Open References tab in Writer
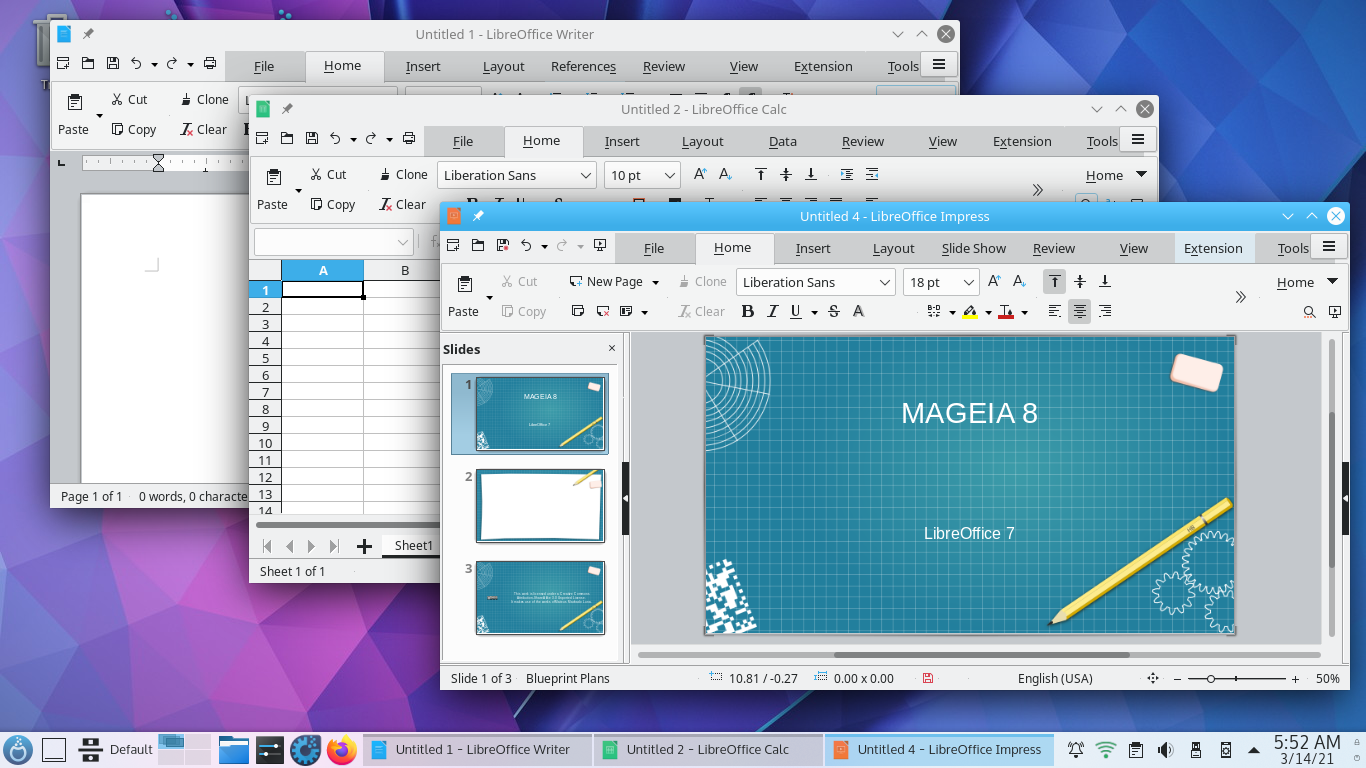 coord(583,67)
